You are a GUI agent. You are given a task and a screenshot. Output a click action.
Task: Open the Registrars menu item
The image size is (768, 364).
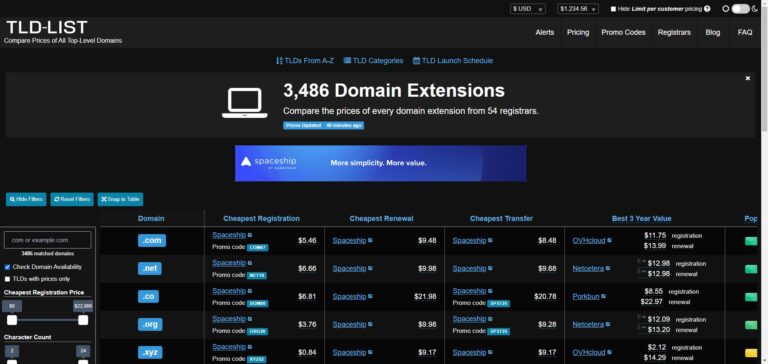tap(674, 32)
